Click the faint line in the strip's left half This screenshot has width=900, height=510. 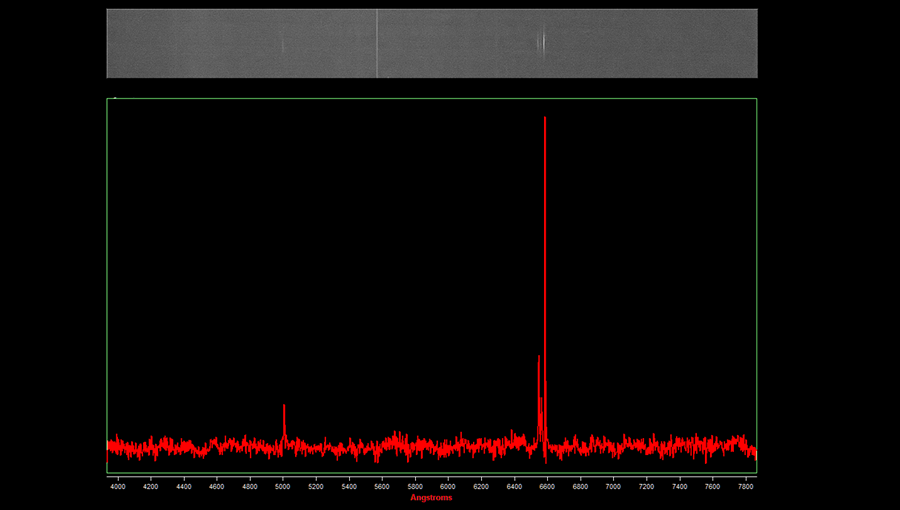coord(282,45)
